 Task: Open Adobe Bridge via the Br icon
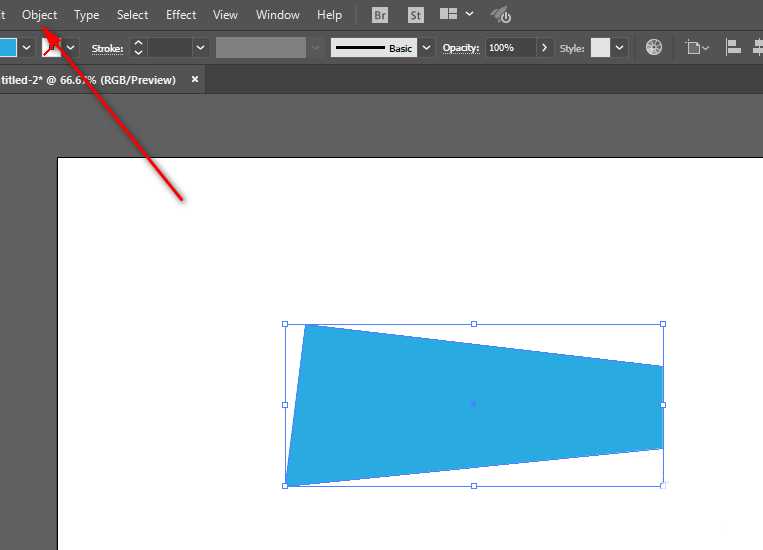pyautogui.click(x=380, y=15)
